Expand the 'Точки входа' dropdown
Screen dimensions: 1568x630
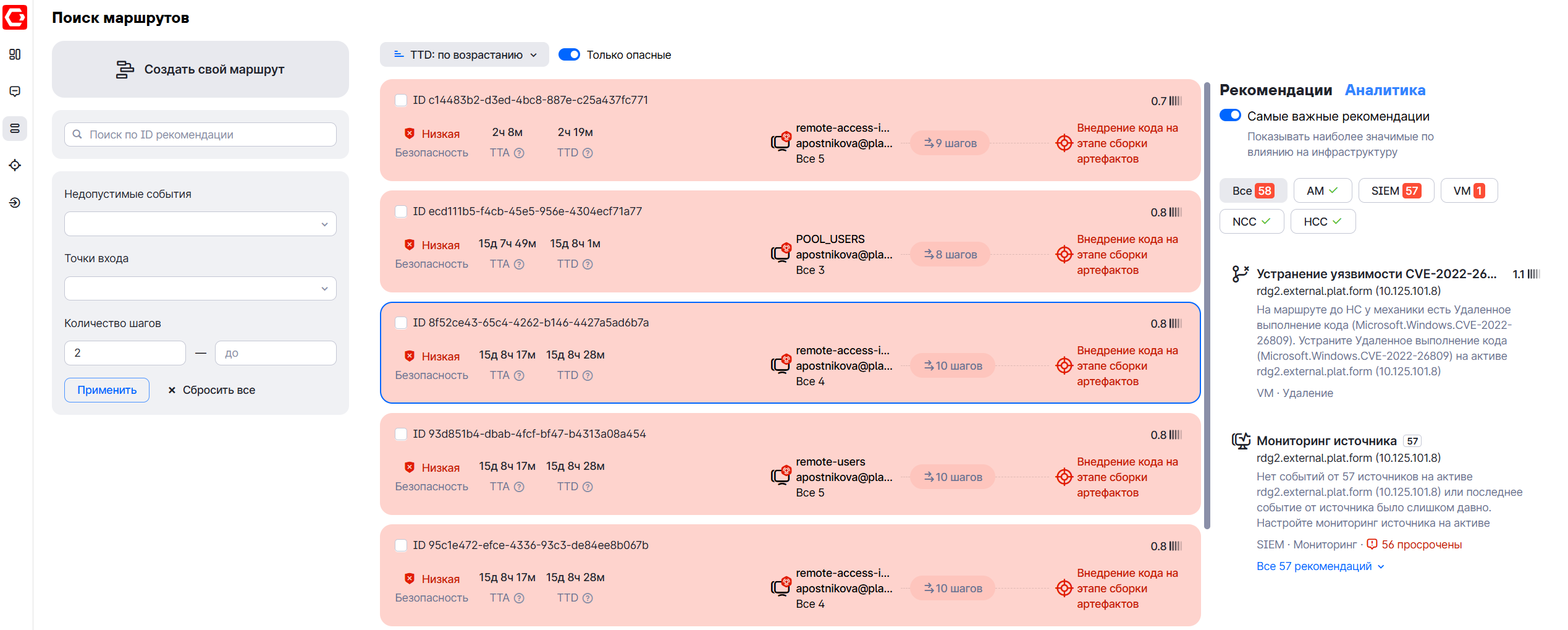tap(200, 288)
